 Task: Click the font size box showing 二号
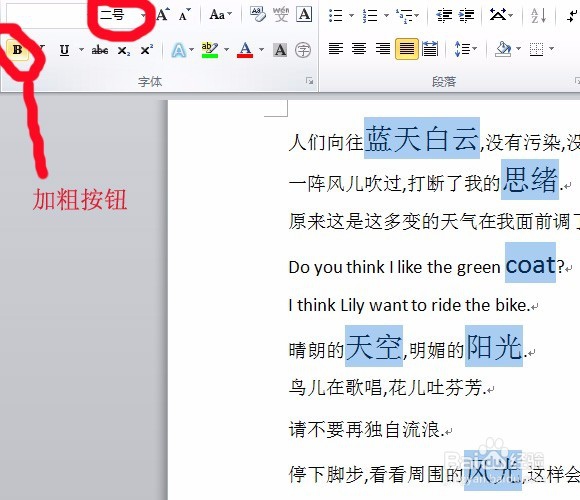[x=117, y=15]
